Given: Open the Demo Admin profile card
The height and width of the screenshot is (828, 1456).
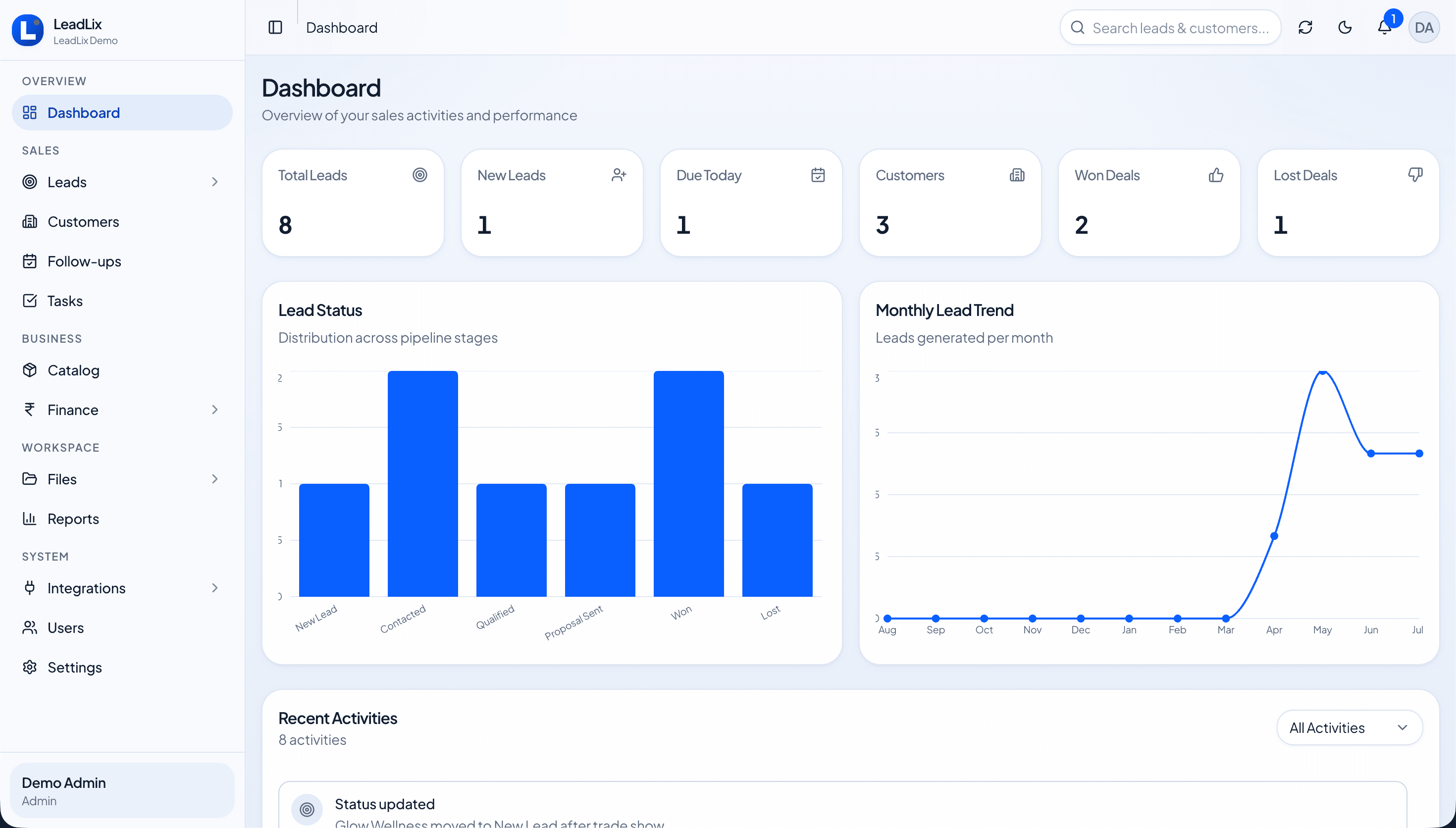Looking at the screenshot, I should (122, 790).
